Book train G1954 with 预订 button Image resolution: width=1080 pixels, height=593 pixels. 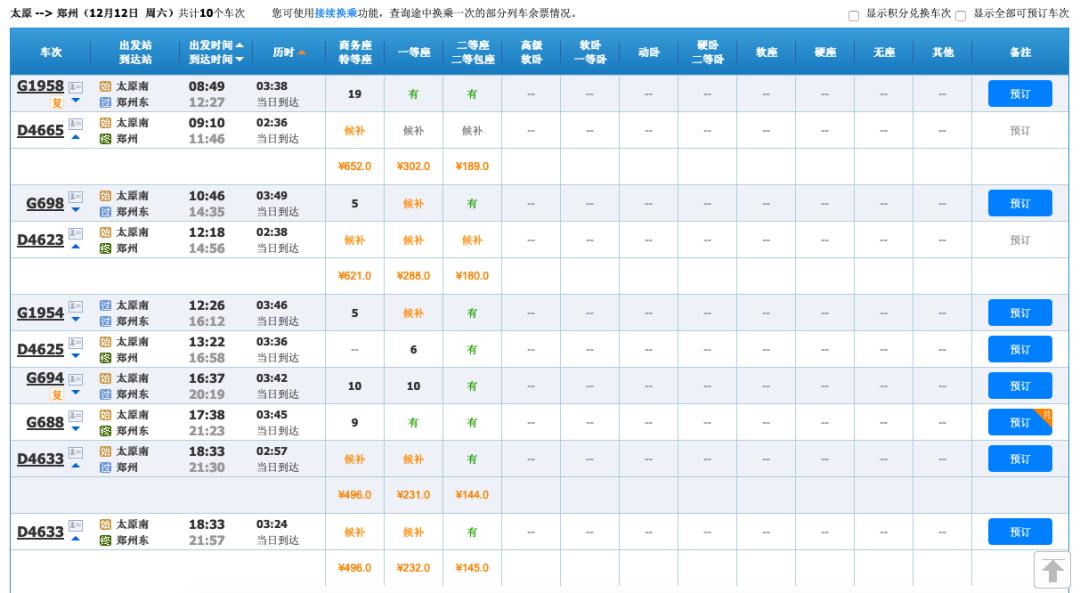click(1020, 313)
